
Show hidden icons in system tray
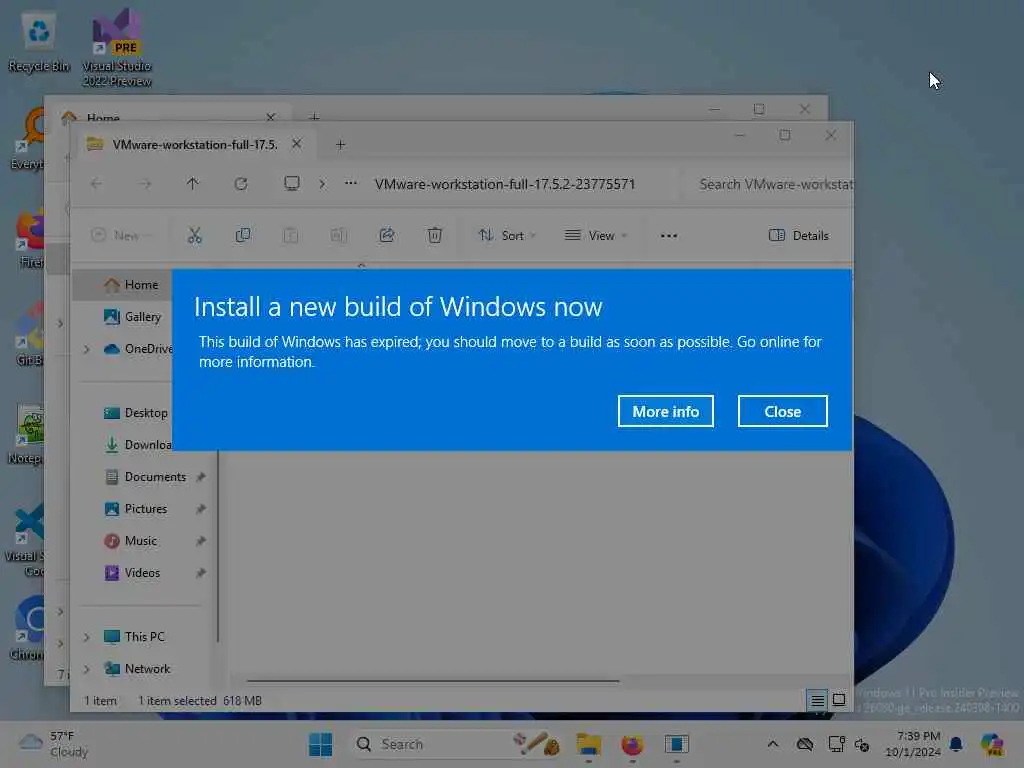pos(773,744)
